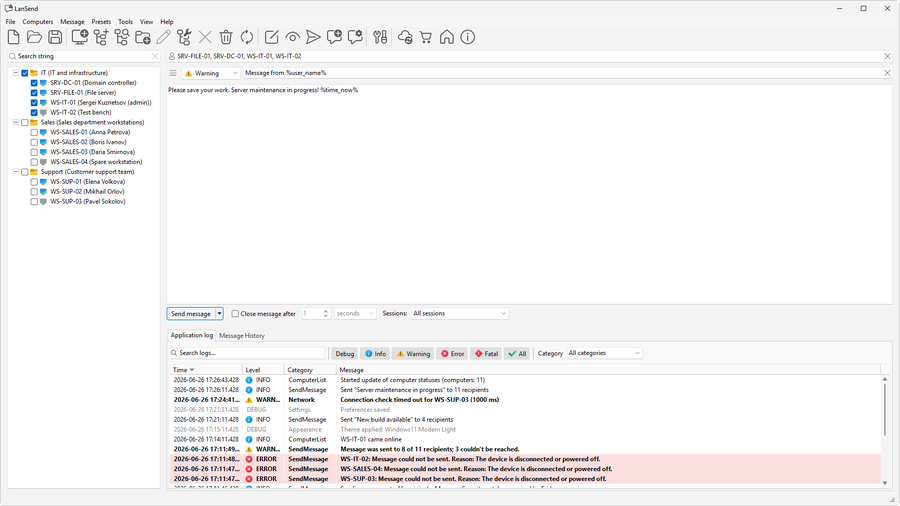The width and height of the screenshot is (900, 506).
Task: Click the speech bubble with gear icon
Action: 355,37
